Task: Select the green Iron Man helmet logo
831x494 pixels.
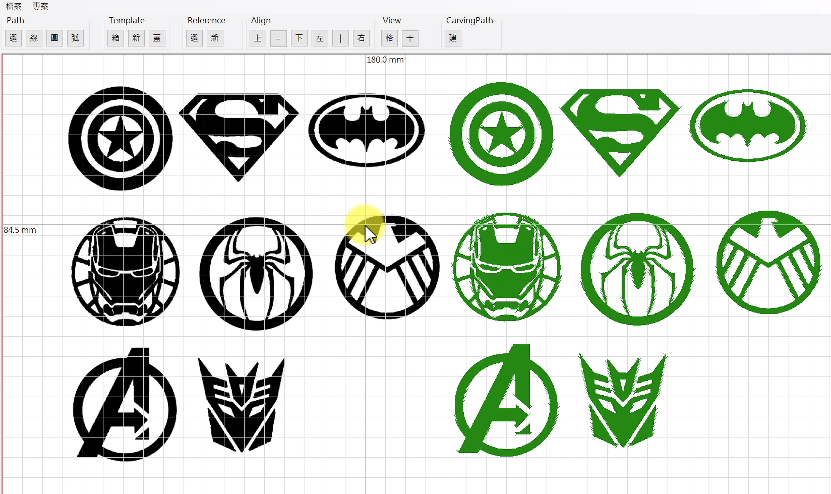Action: click(x=507, y=267)
